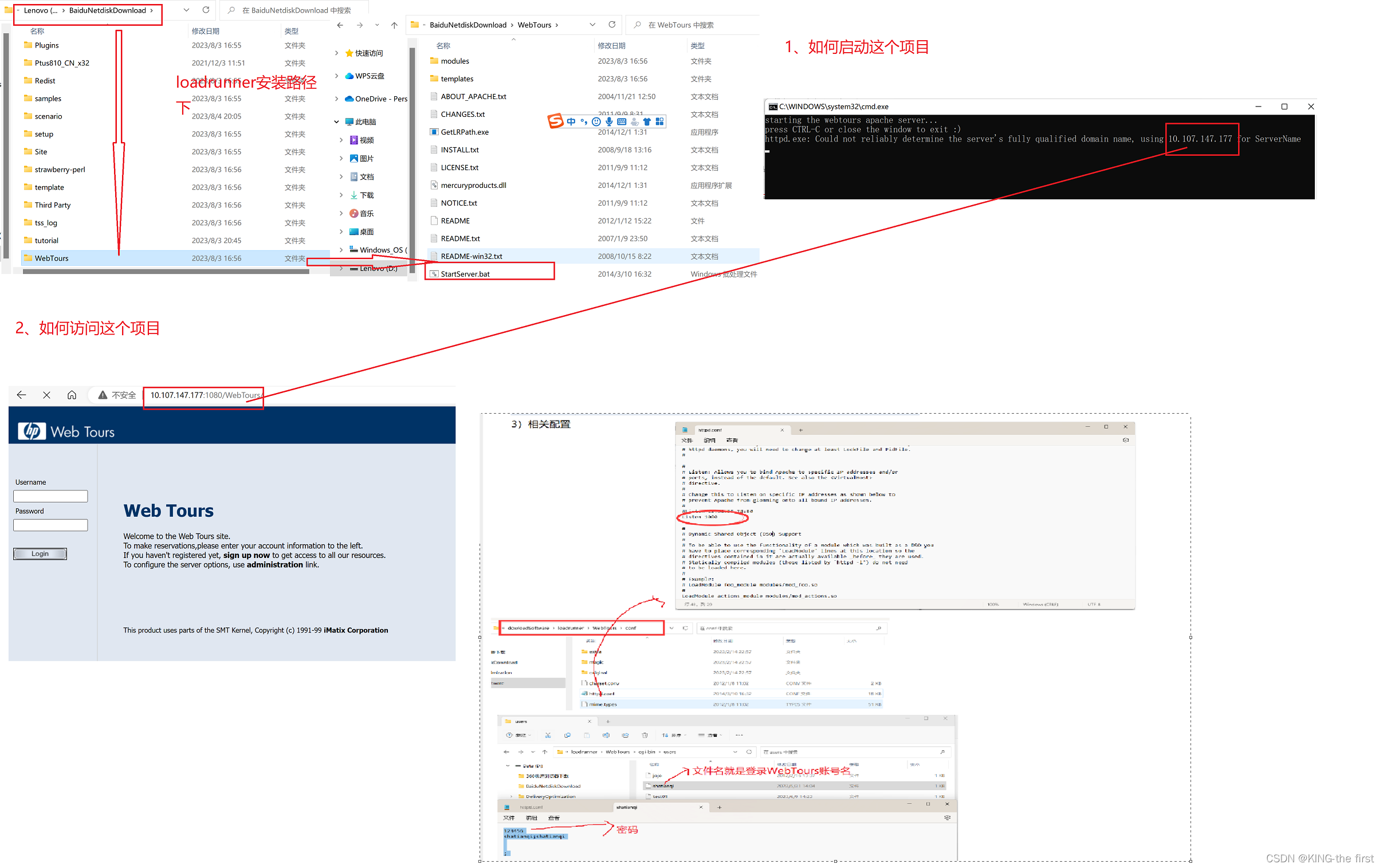Screen dimensions: 1383x868
Task: Open the Sogou toolbox grid icon
Action: pyautogui.click(x=659, y=121)
